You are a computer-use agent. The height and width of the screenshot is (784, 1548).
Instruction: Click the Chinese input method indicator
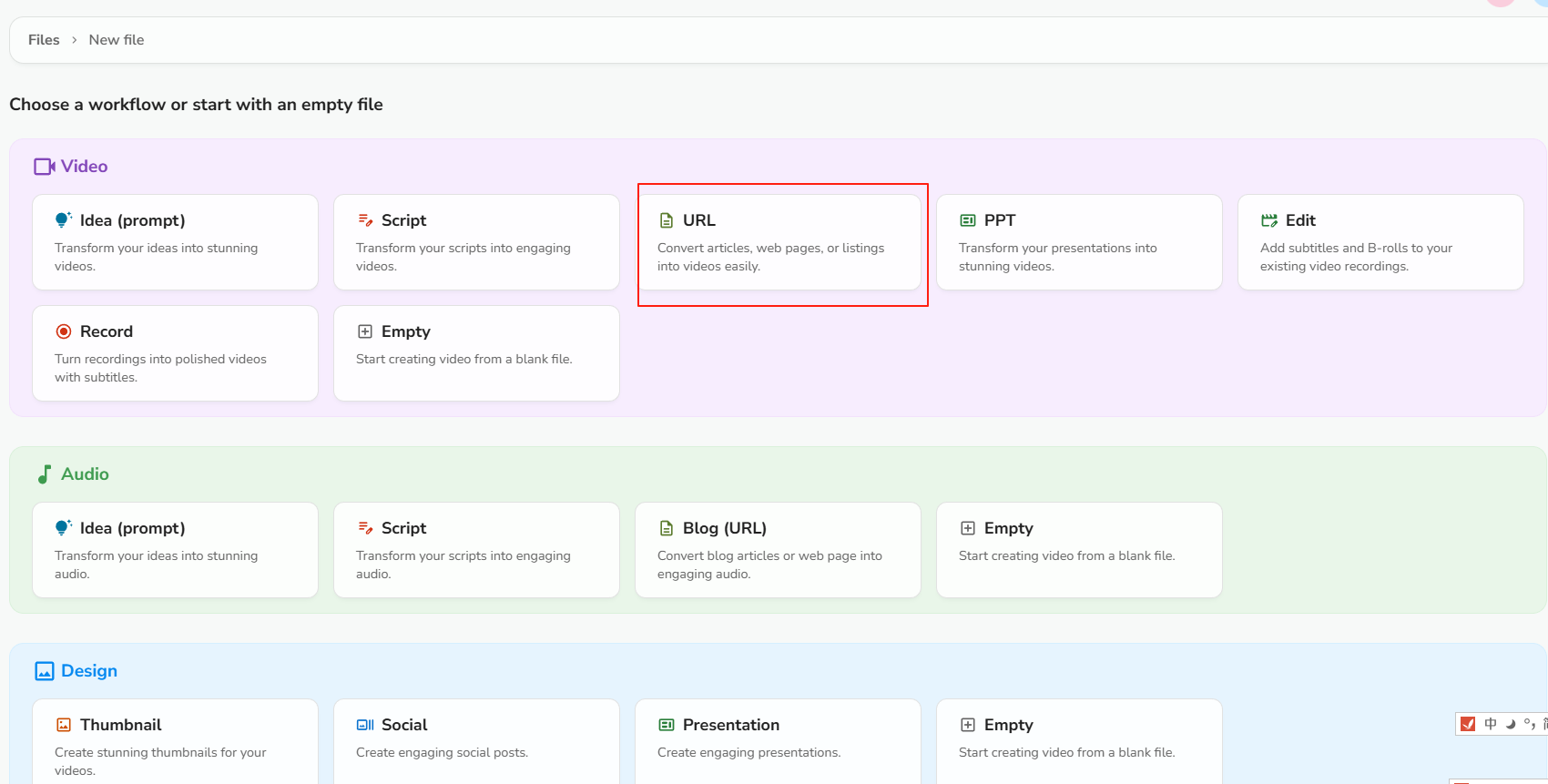click(x=1491, y=724)
